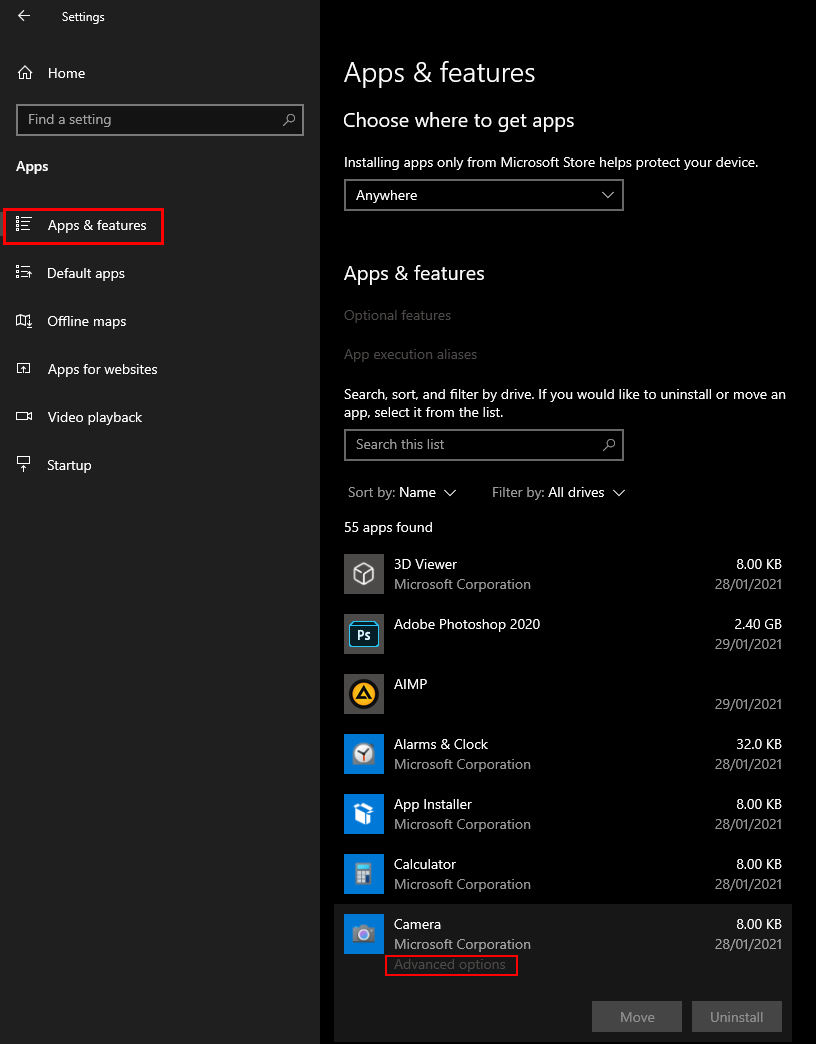This screenshot has width=816, height=1044.
Task: Click magnifier icon in Search this list
Action: (x=608, y=445)
